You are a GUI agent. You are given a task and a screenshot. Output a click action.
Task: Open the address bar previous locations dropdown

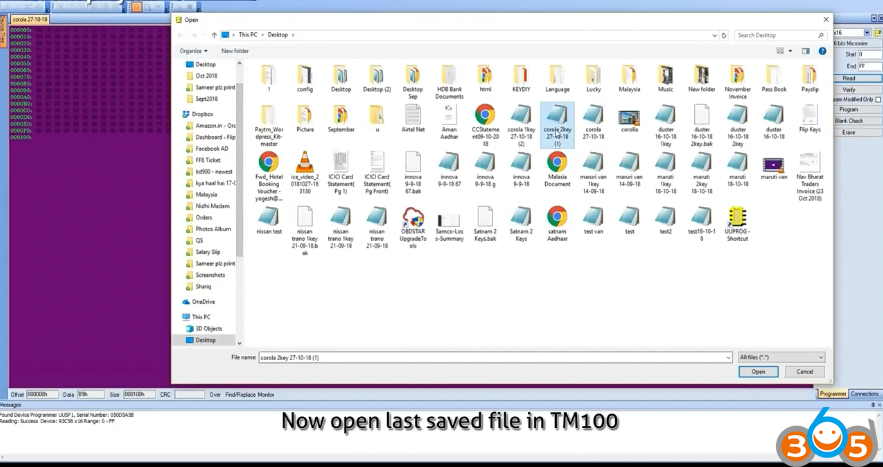click(714, 35)
